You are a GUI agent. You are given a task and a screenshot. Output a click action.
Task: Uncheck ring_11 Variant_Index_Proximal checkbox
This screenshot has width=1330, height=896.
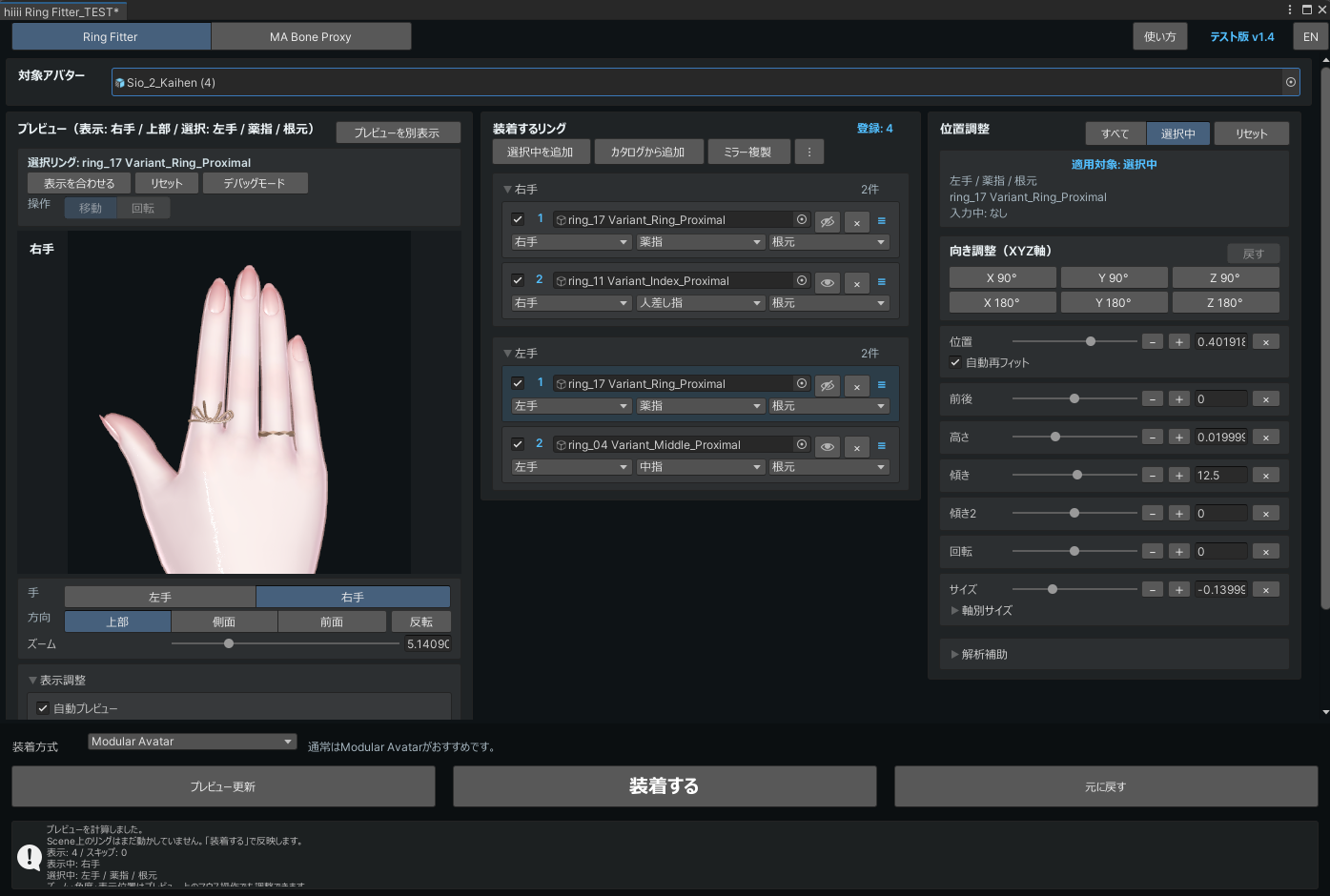(518, 280)
